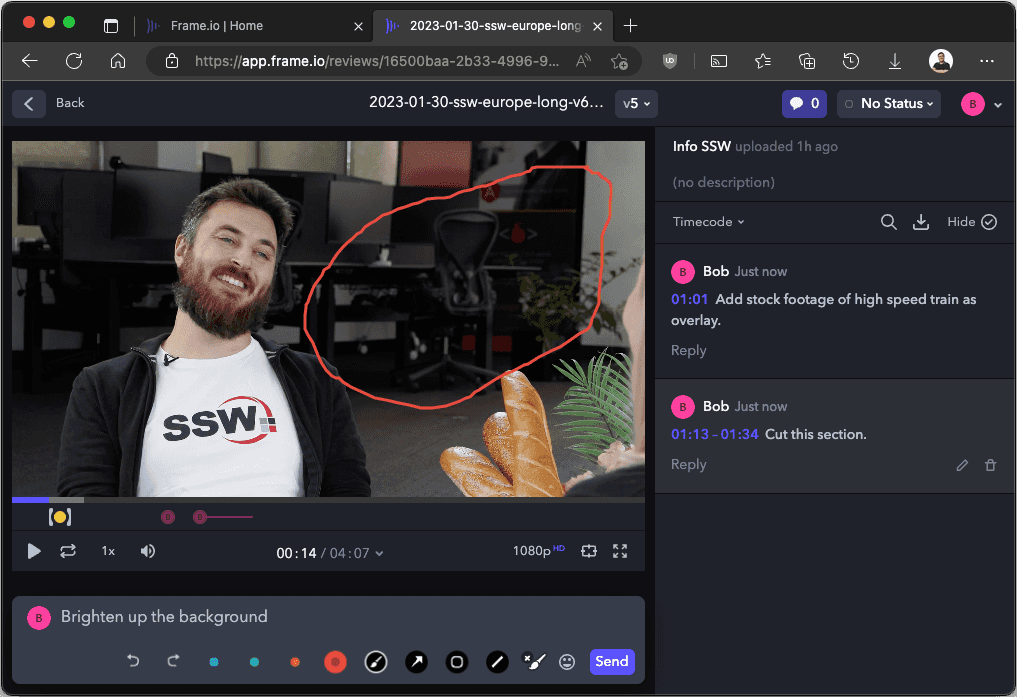Screen dimensions: 1017x697
Task: Open the emoji picker in comment box
Action: pyautogui.click(x=567, y=661)
